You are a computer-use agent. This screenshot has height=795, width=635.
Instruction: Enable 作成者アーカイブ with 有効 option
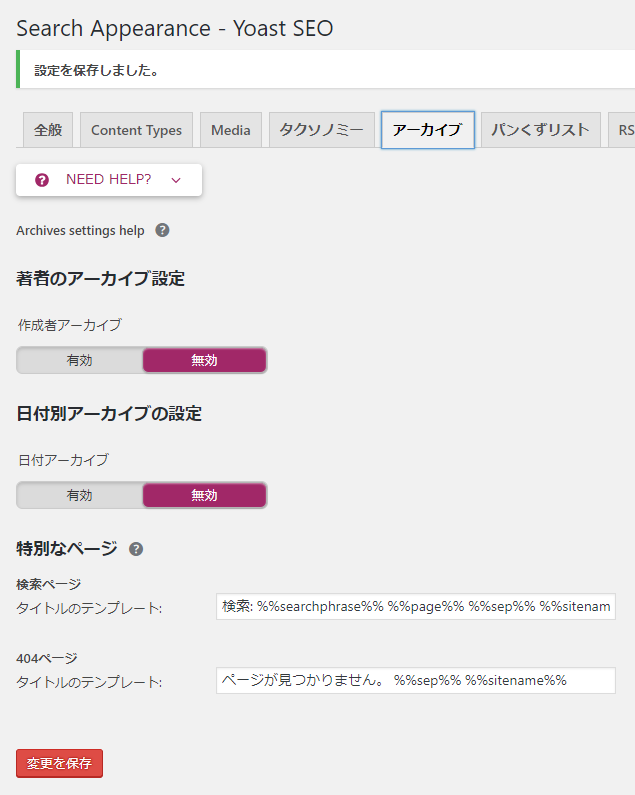point(80,360)
